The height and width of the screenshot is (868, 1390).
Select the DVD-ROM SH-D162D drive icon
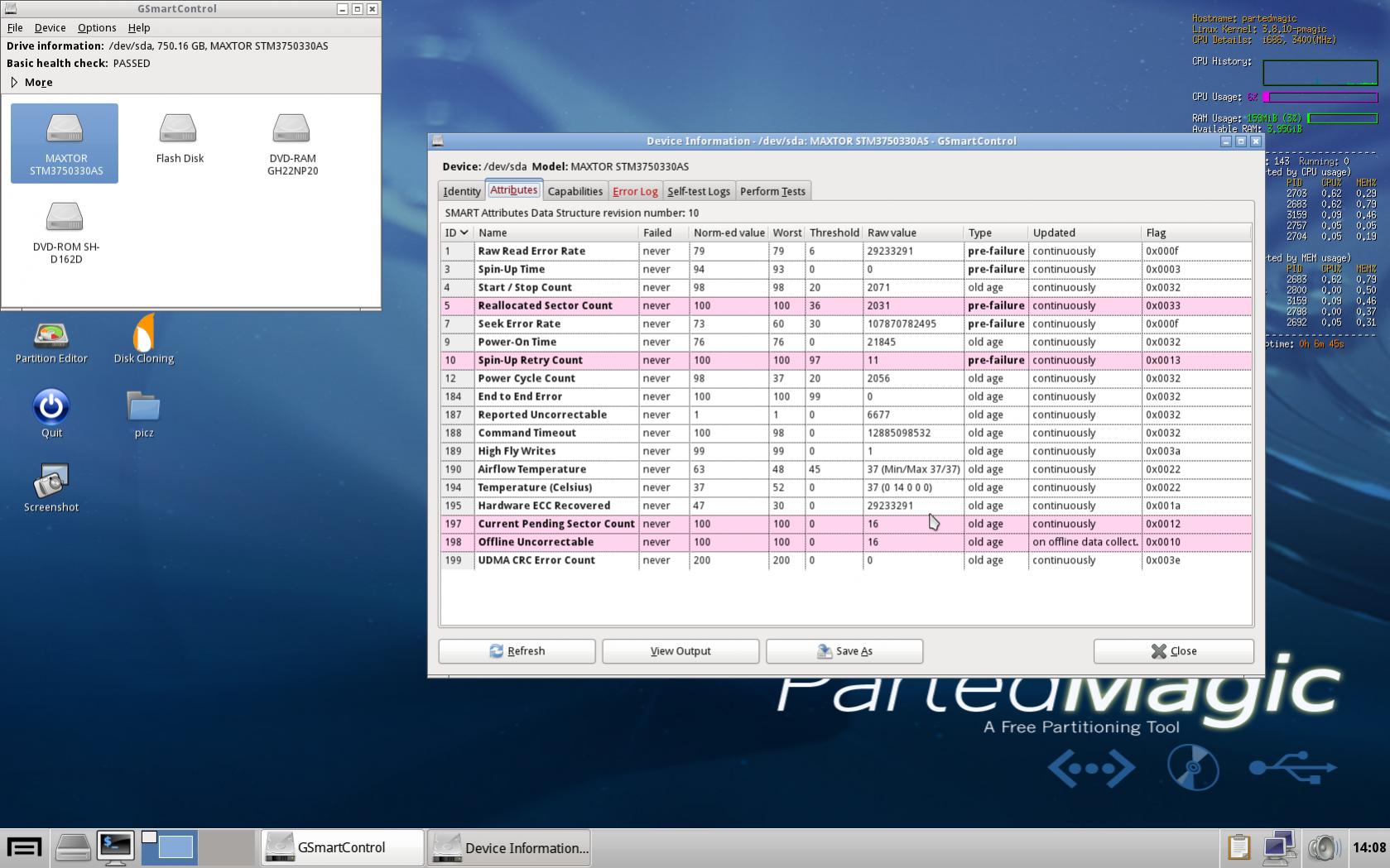[65, 233]
